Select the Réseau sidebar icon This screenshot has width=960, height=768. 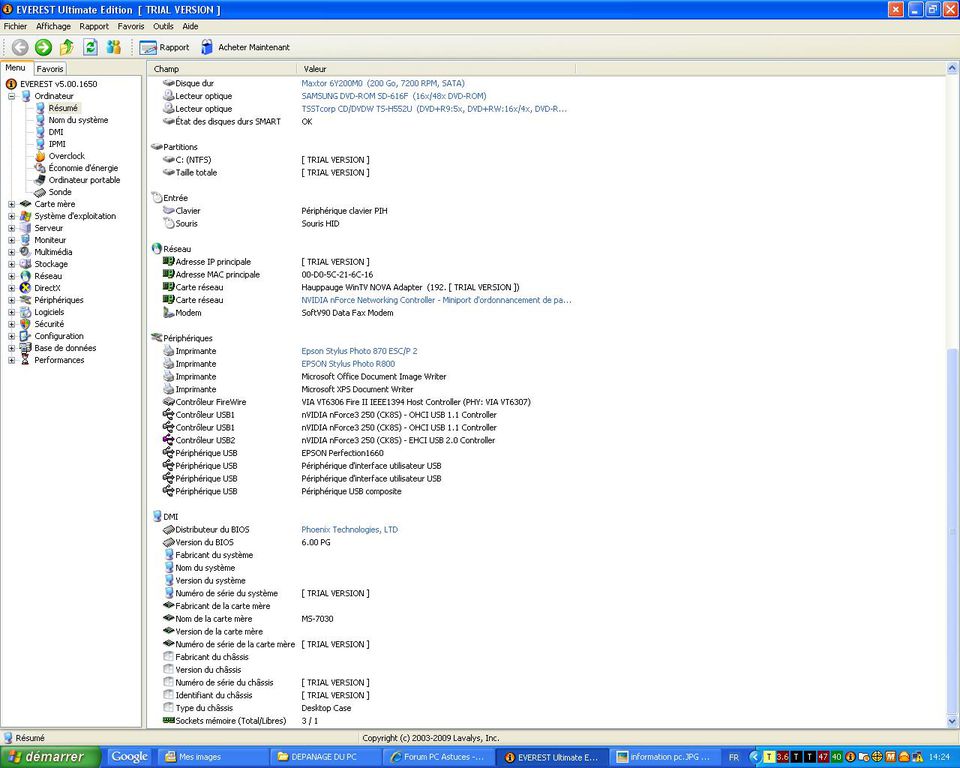[23, 276]
